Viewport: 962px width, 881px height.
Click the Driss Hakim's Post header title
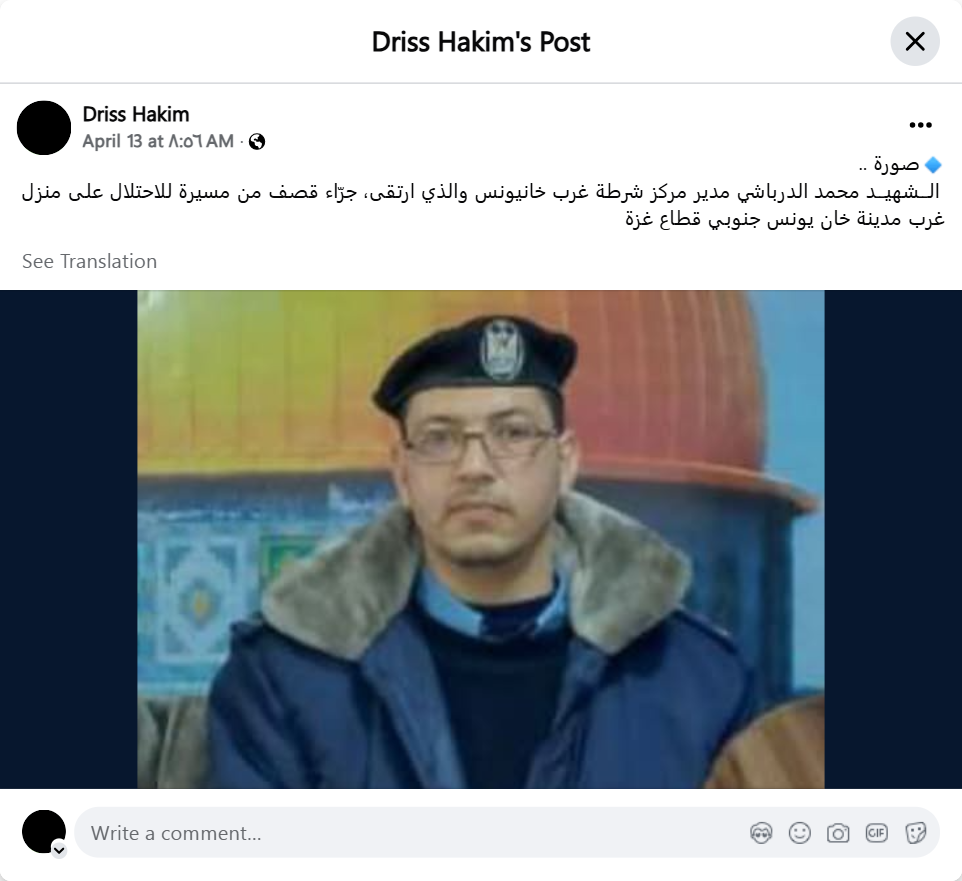(x=481, y=42)
